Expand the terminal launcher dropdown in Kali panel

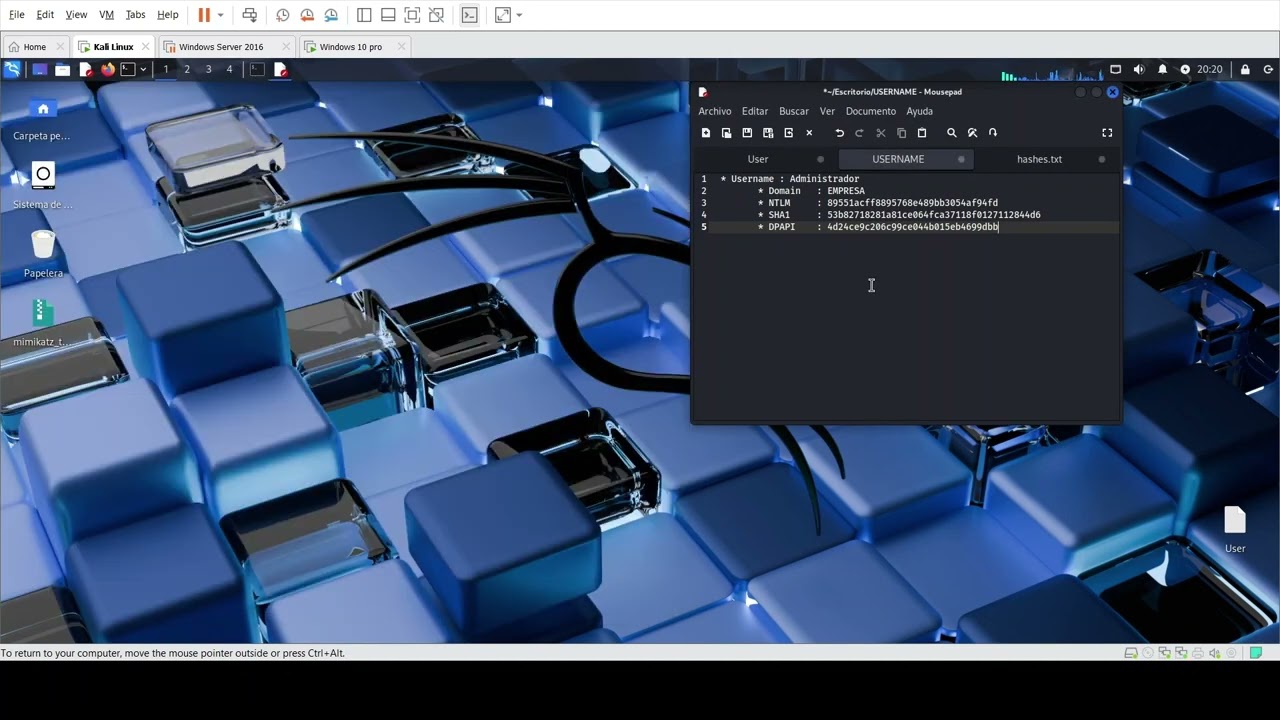coord(143,70)
